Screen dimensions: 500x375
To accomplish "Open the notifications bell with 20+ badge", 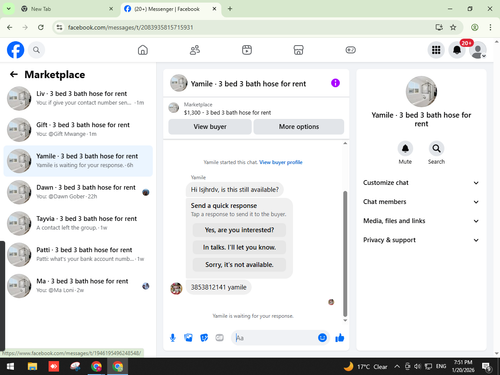I will (x=457, y=50).
